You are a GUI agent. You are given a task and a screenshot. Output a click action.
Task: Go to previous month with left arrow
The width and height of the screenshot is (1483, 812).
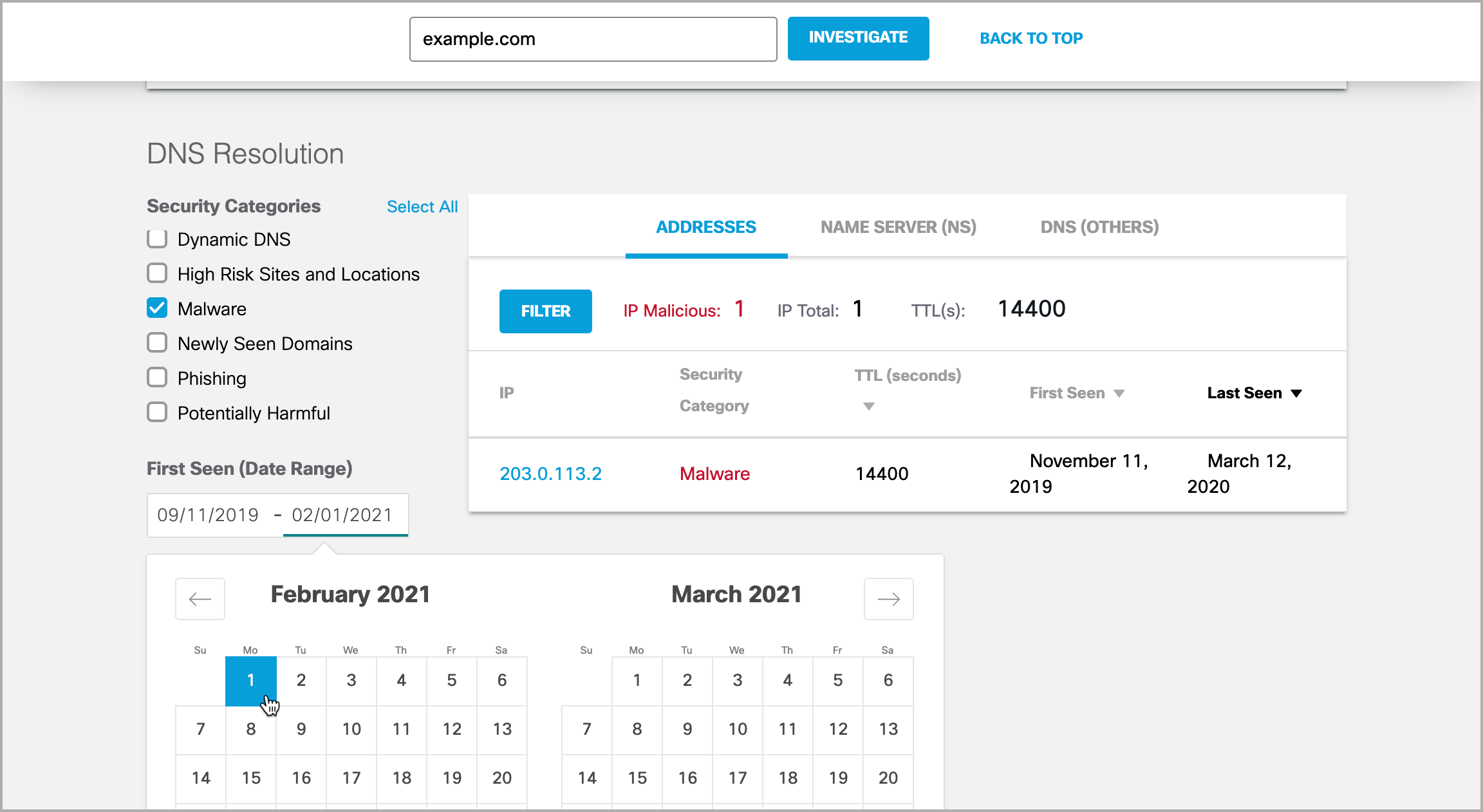(x=200, y=599)
